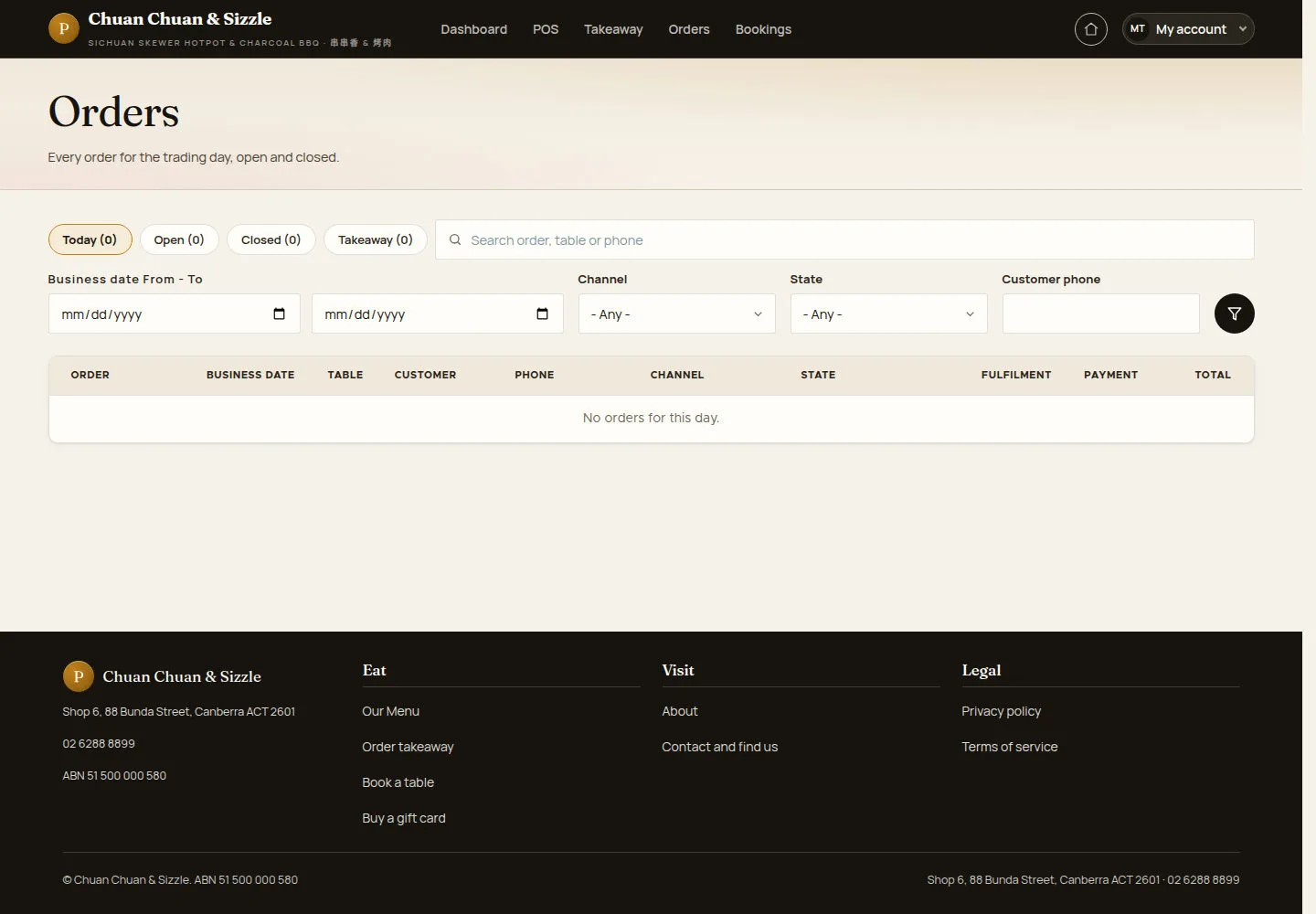Open Bookings in the top navigation
Viewport: 1316px width, 914px height.
[763, 29]
